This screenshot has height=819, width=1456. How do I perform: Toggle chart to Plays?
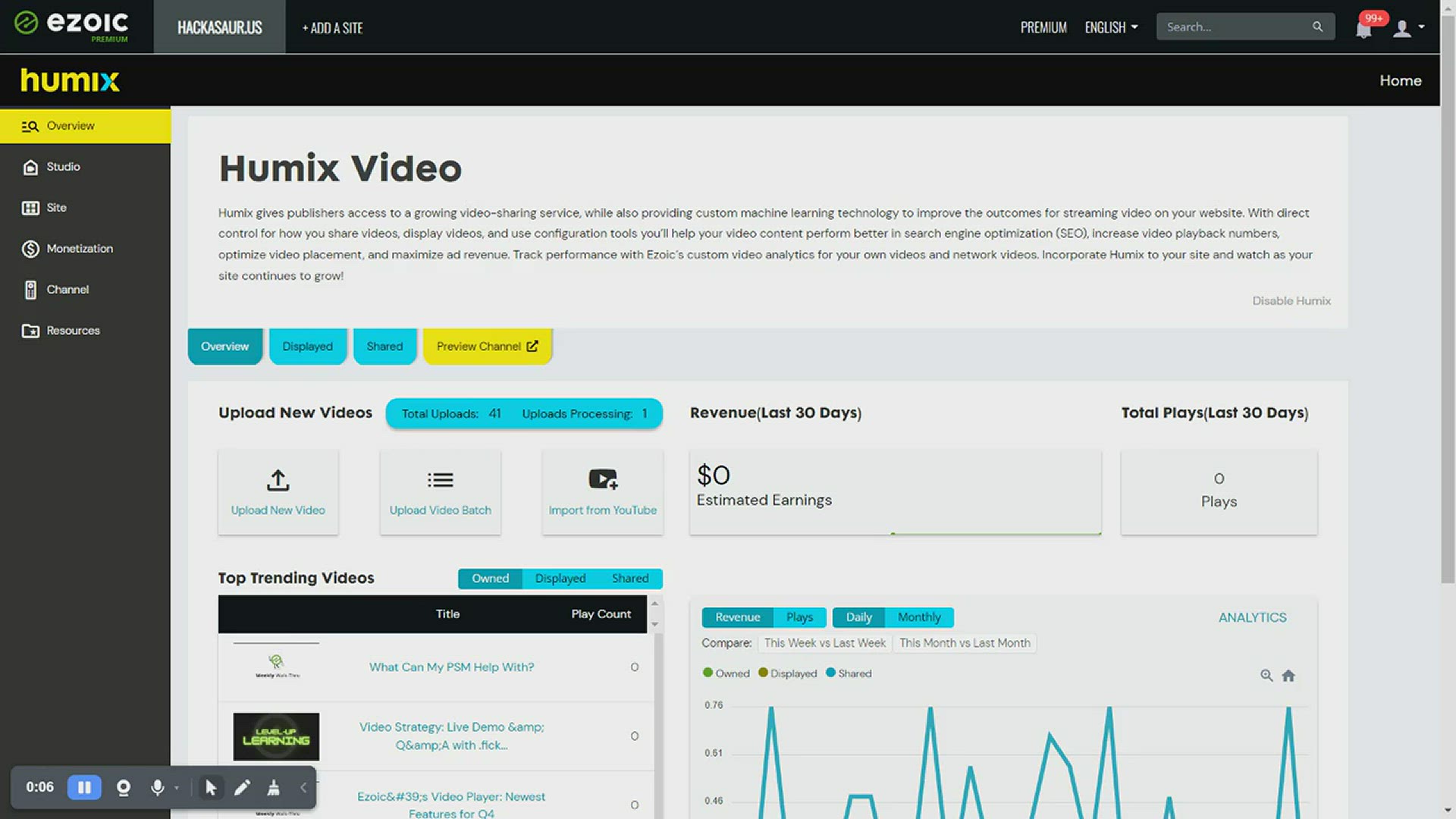799,617
